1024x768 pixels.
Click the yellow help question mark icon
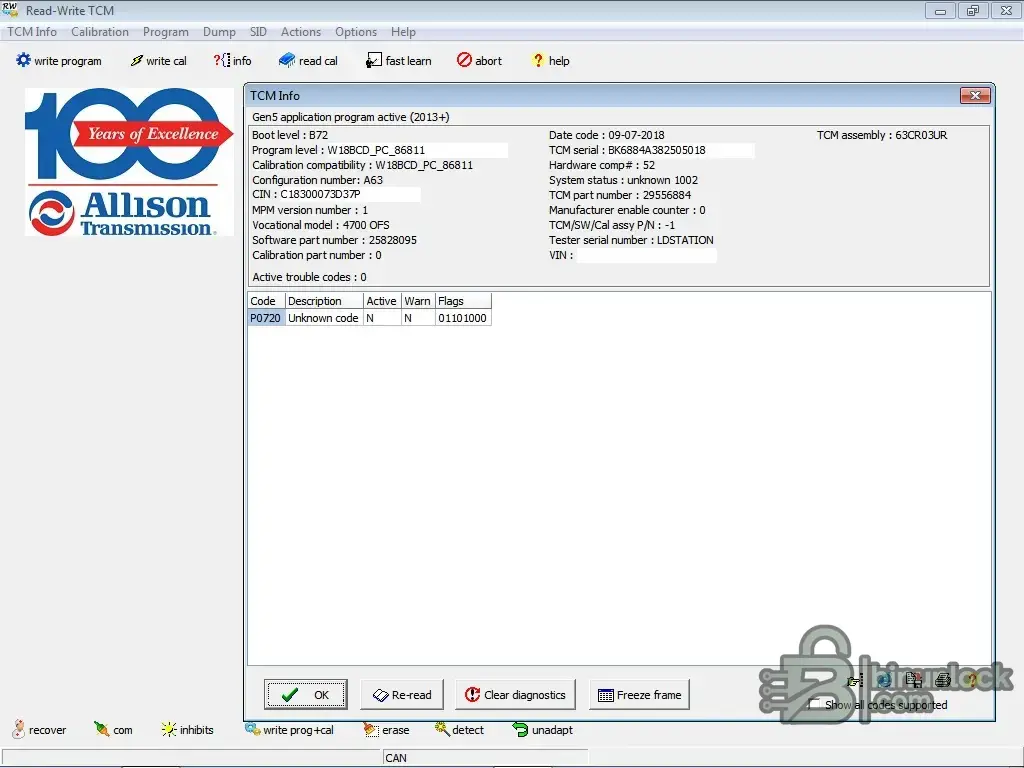click(538, 60)
